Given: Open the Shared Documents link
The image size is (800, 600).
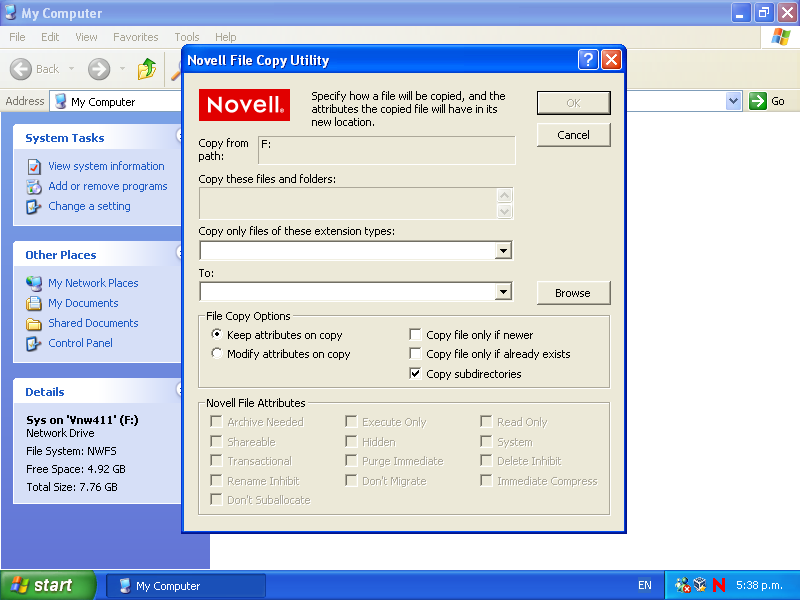Looking at the screenshot, I should point(93,323).
